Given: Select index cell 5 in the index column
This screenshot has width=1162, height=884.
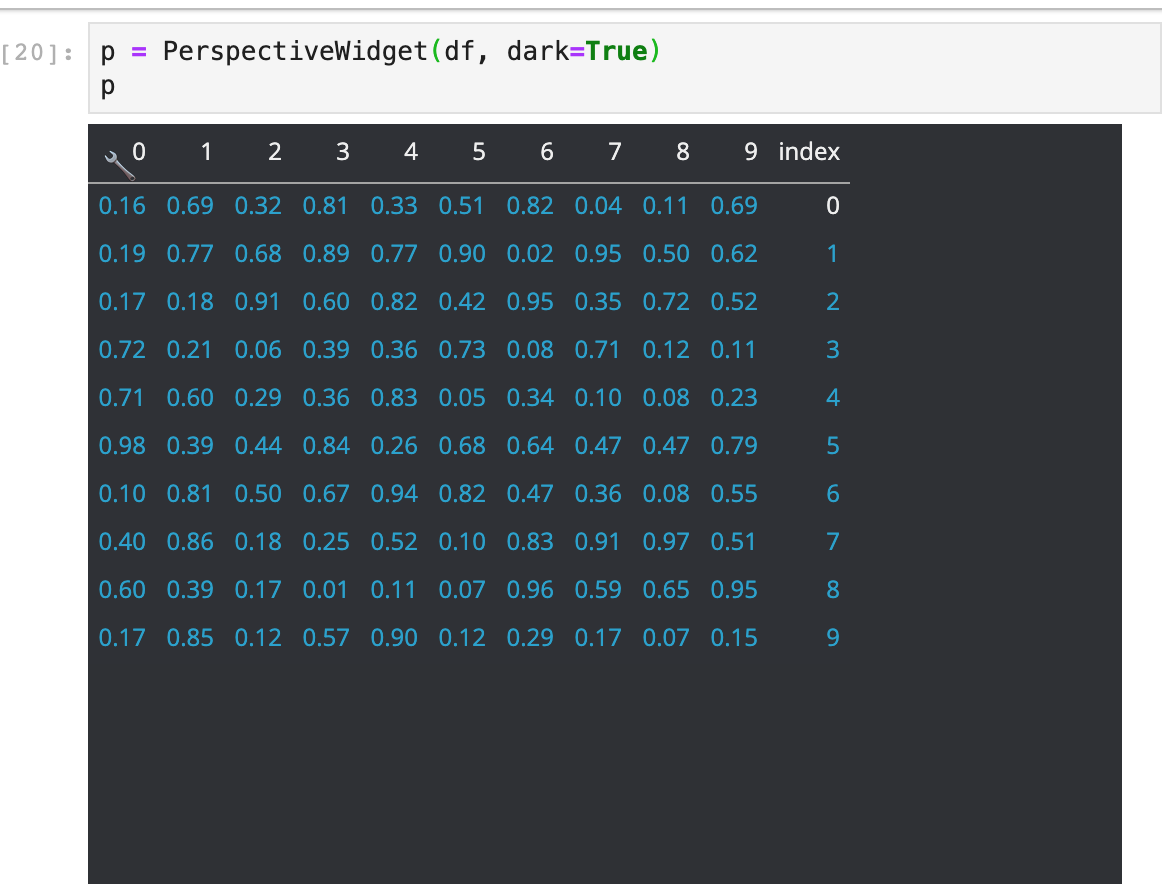Looking at the screenshot, I should [833, 445].
